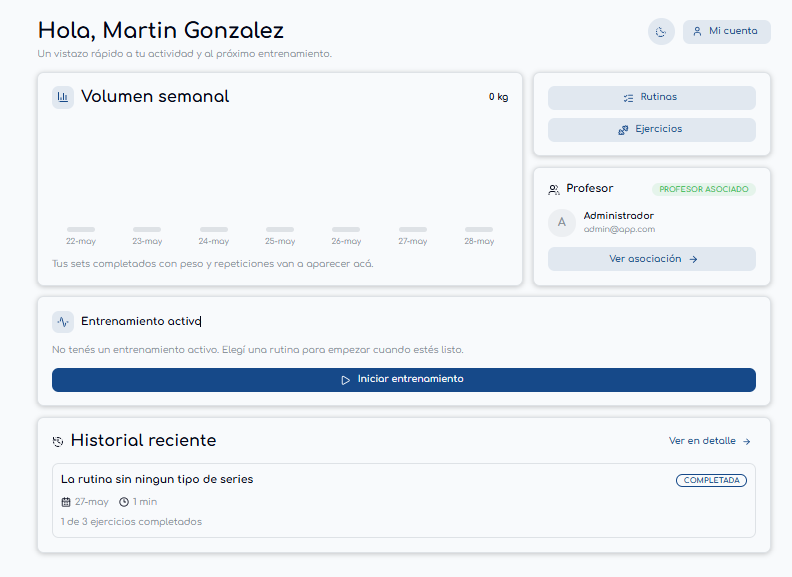Toggle dark mode with the moon icon

coord(661,32)
